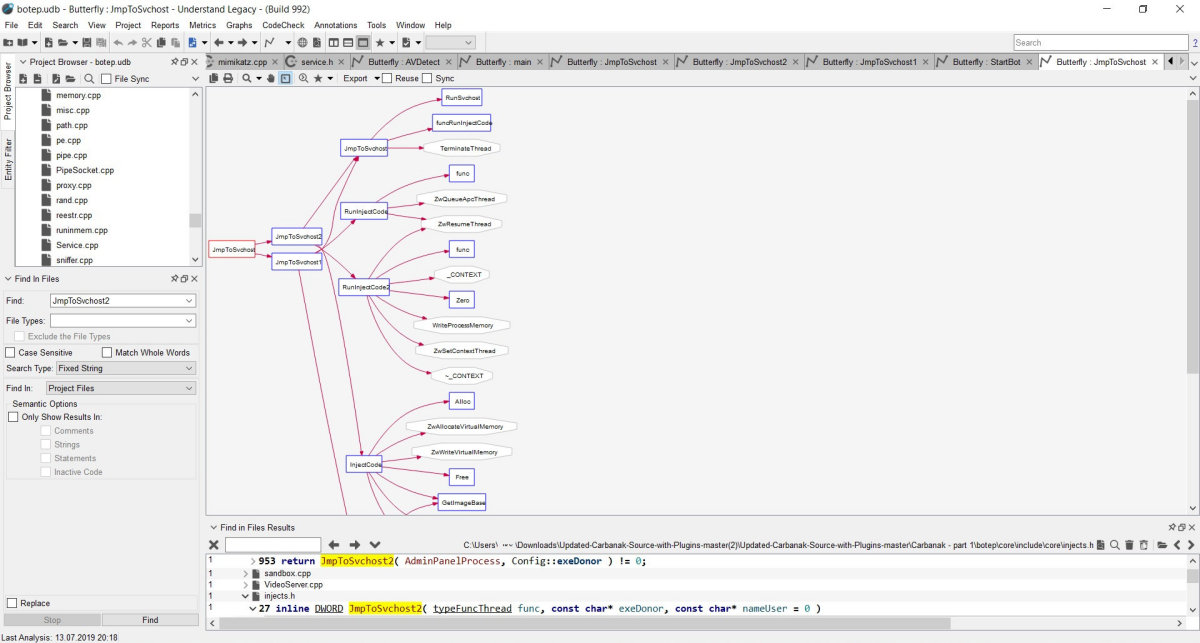
Task: Check the Match Whole Words option
Action: (x=107, y=353)
